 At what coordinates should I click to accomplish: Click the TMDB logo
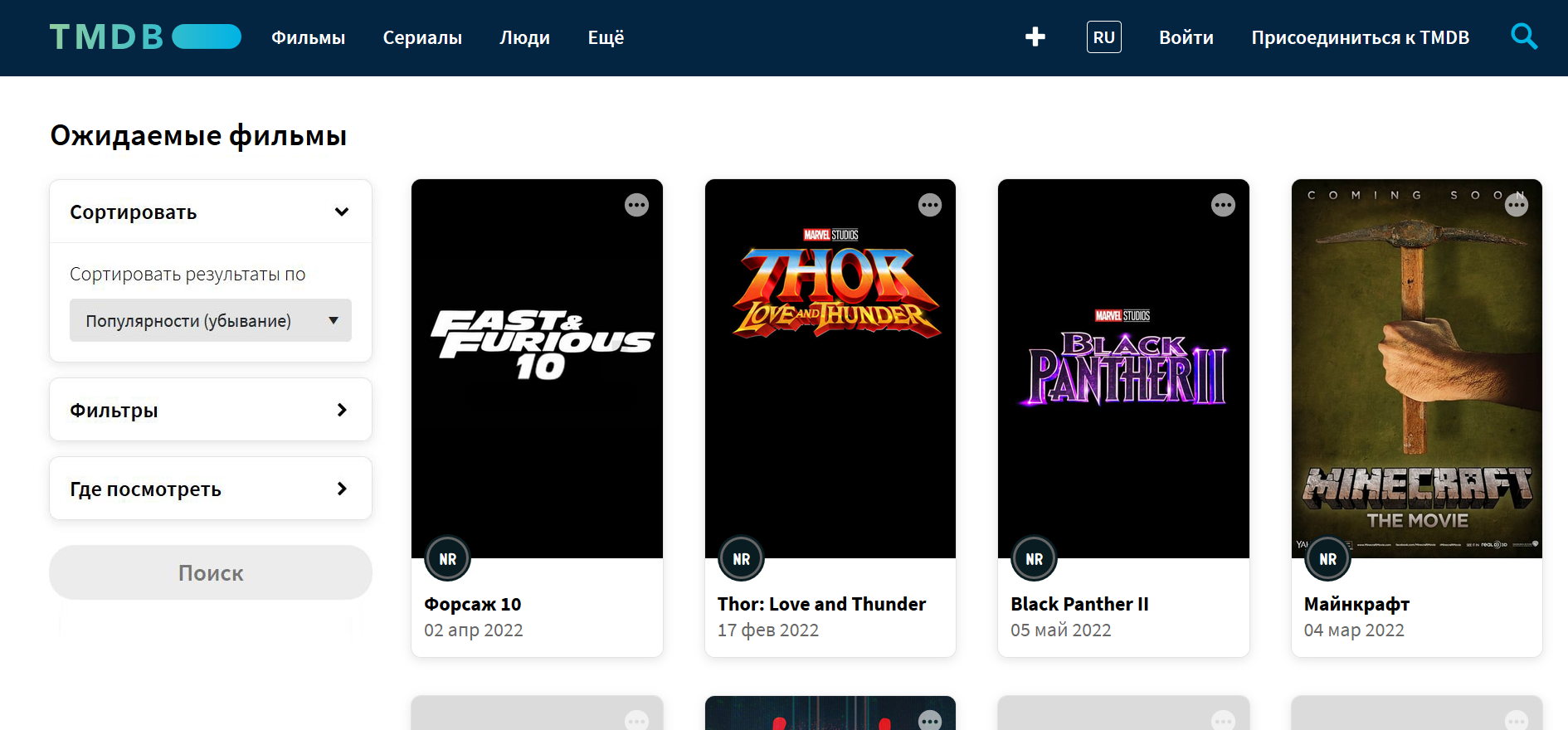(145, 37)
